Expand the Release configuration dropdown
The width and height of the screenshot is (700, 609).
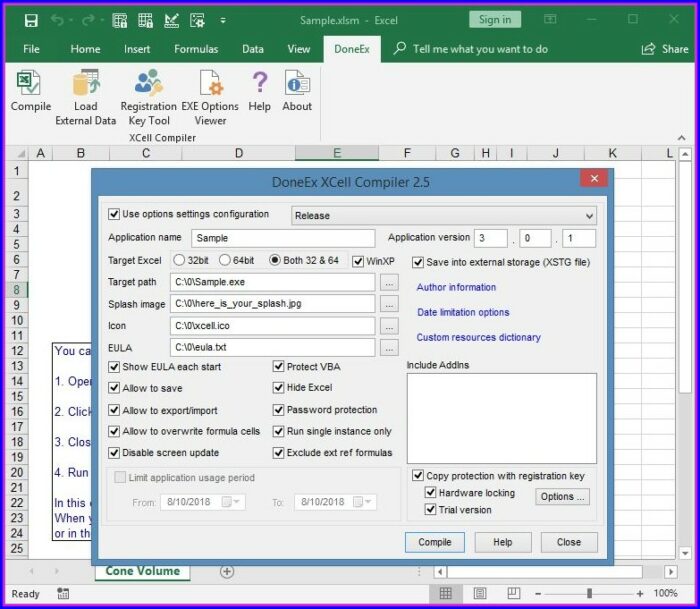(x=589, y=216)
